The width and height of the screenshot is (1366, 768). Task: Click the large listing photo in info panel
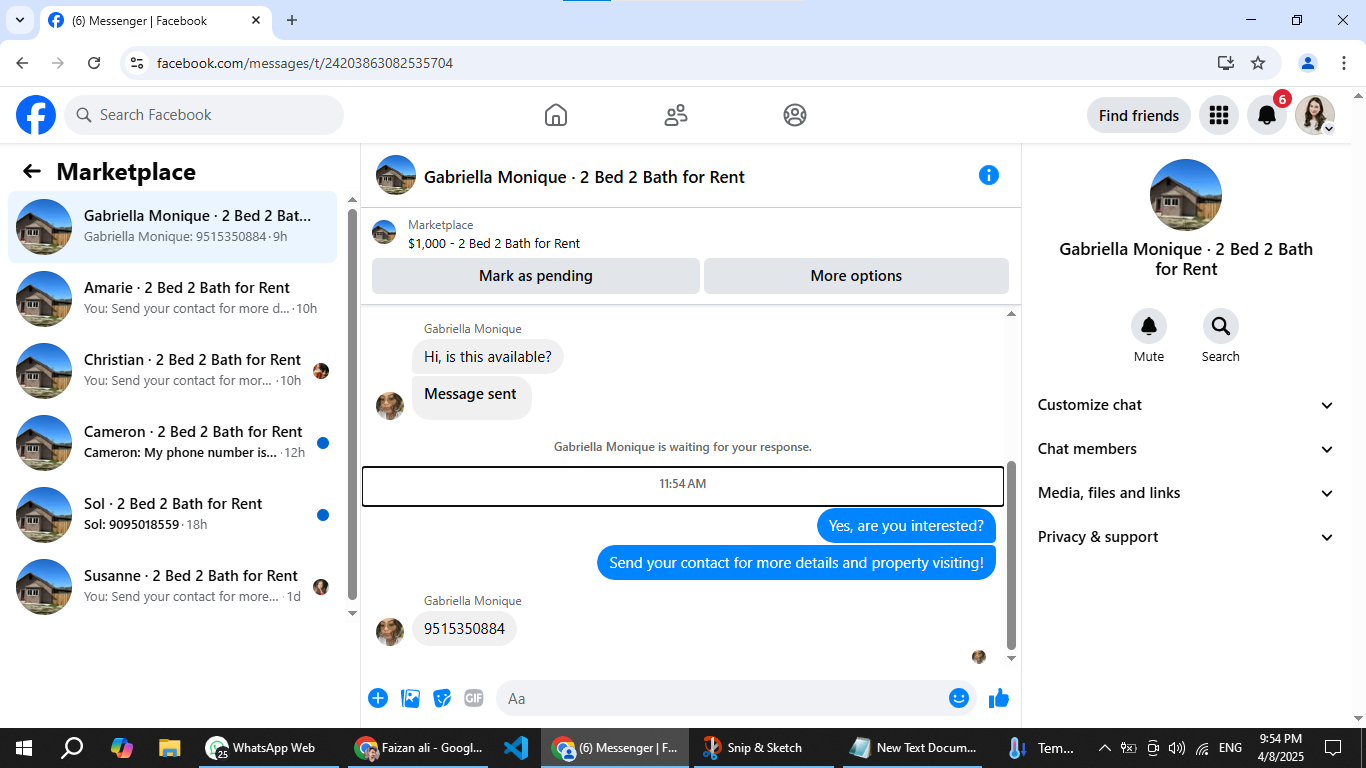tap(1186, 195)
